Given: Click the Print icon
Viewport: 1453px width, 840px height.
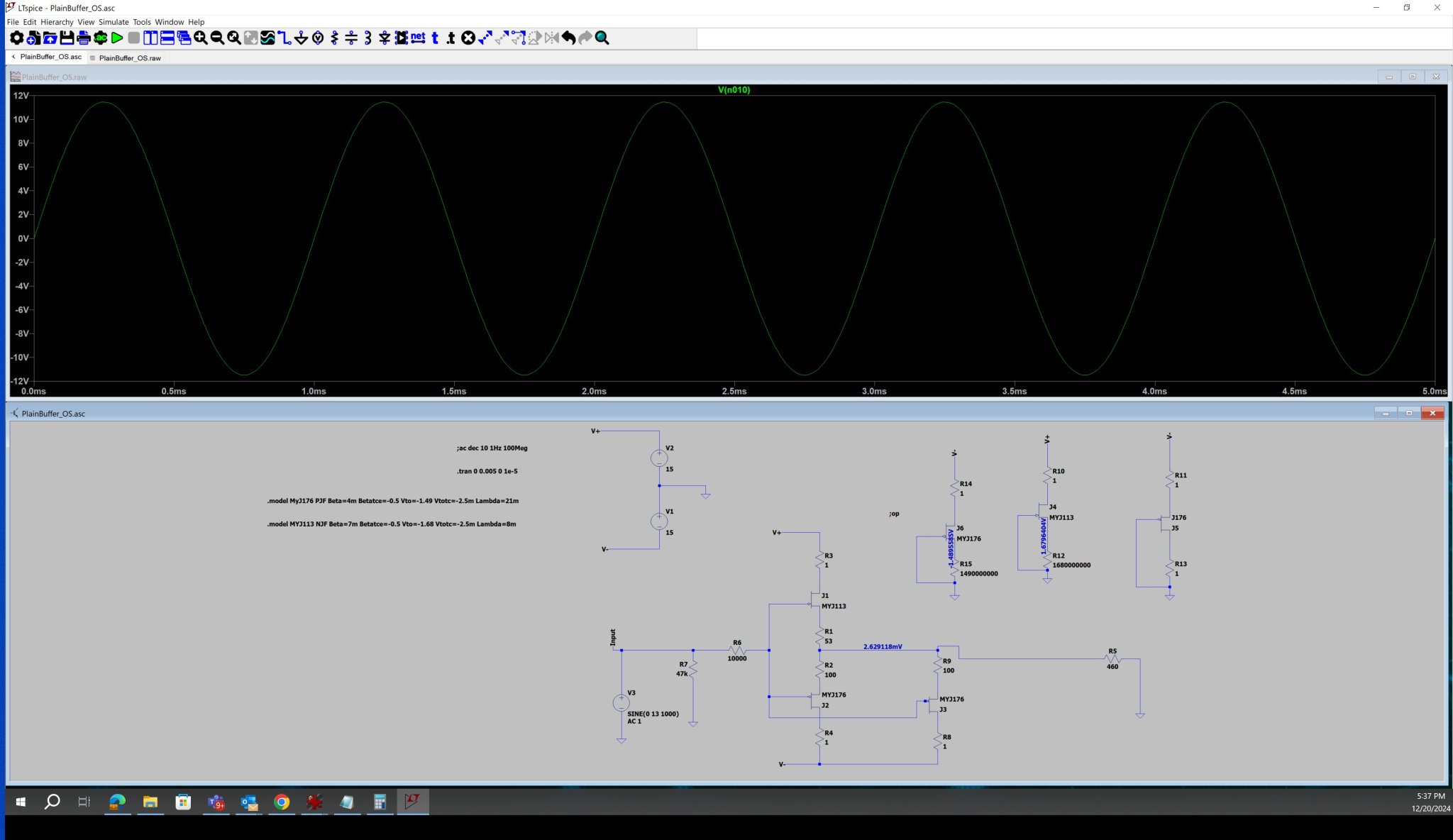Looking at the screenshot, I should tap(83, 38).
